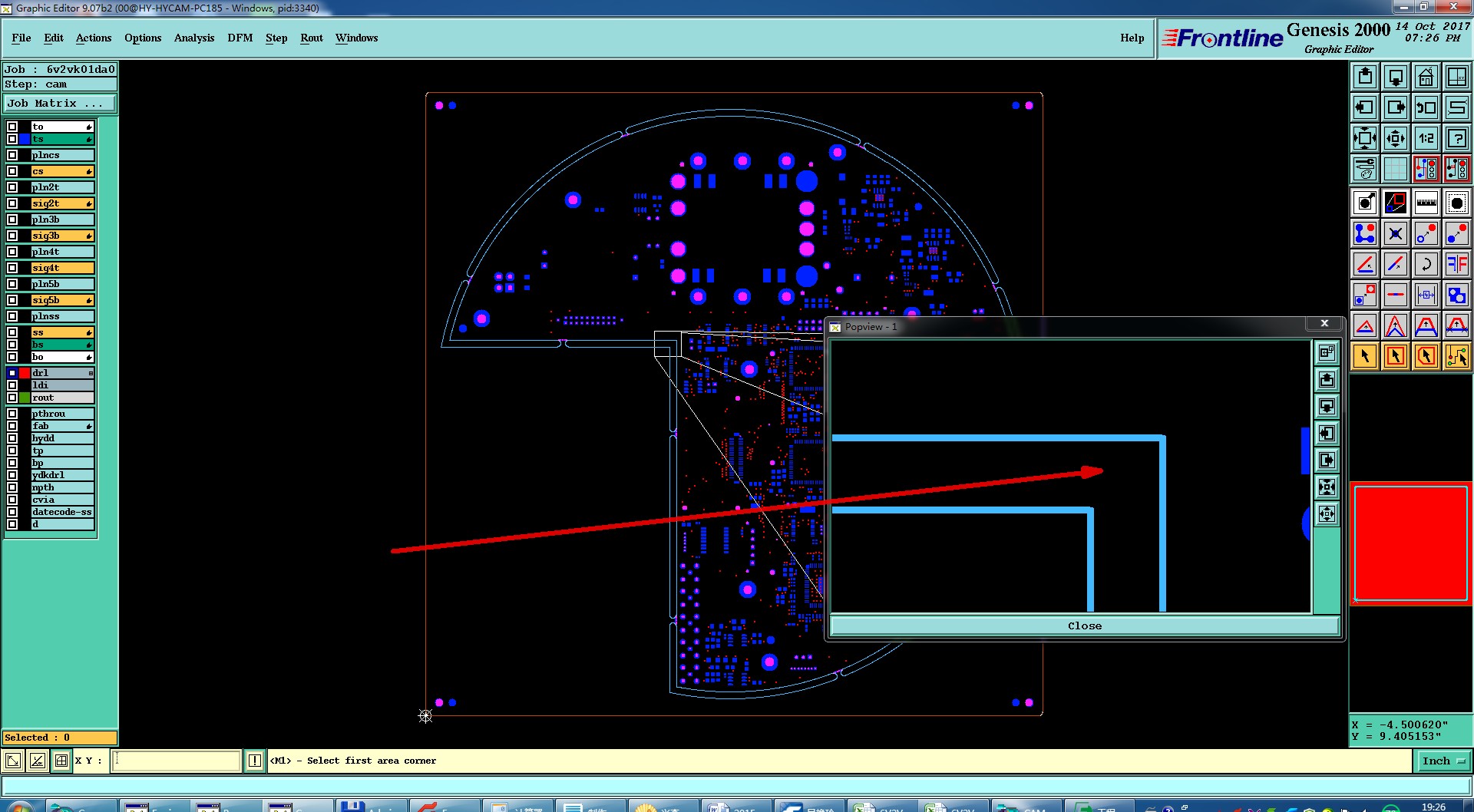Open the DFM menu
1474x812 pixels.
click(x=240, y=38)
